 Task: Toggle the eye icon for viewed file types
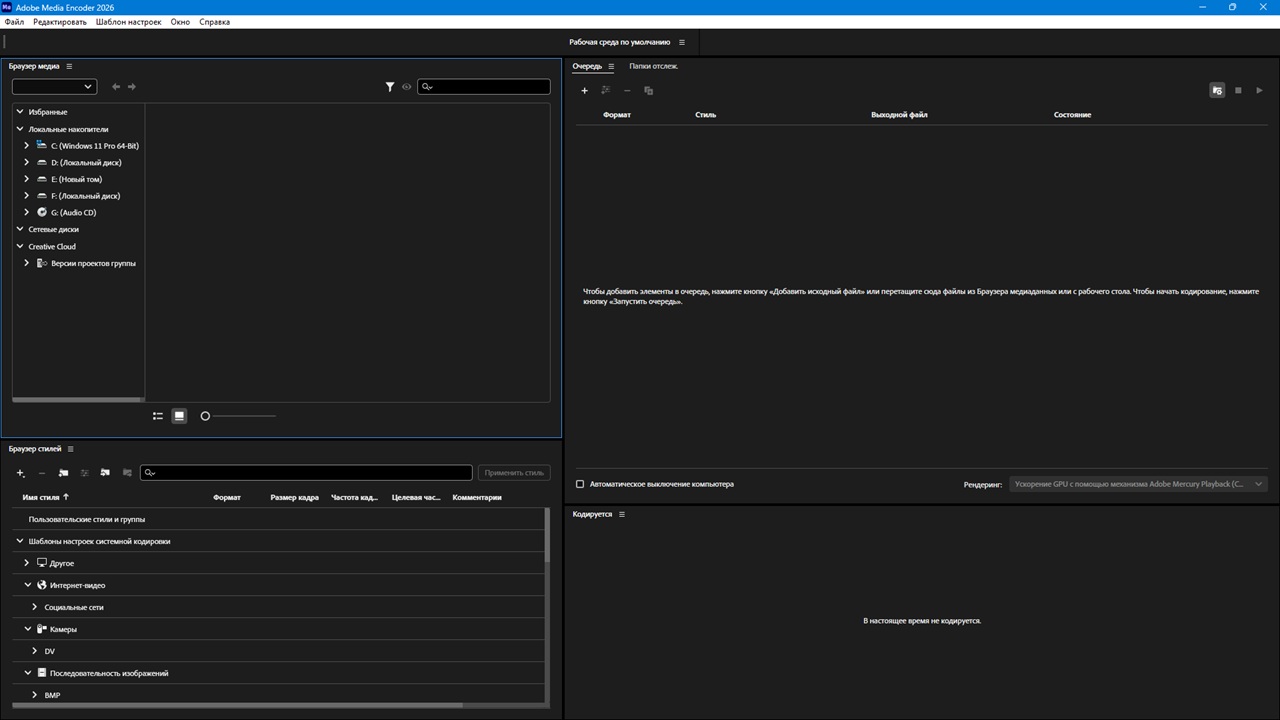406,87
